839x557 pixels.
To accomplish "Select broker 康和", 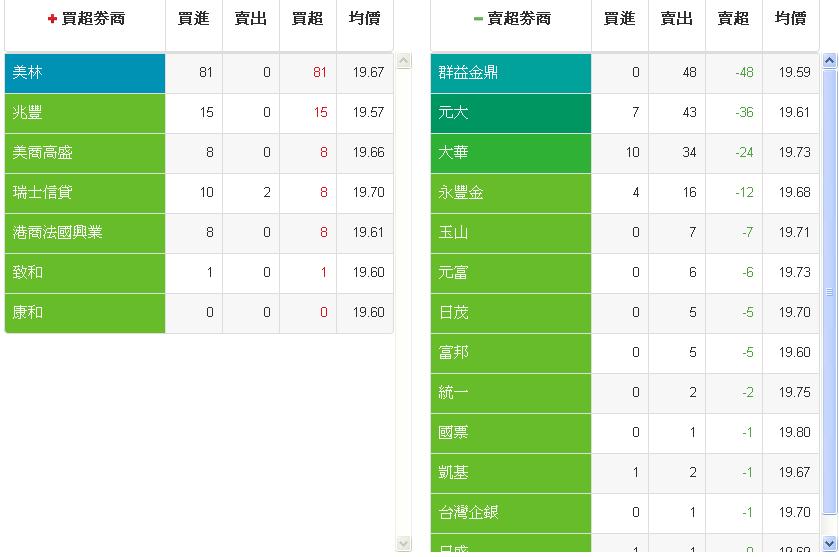I will pyautogui.click(x=85, y=312).
